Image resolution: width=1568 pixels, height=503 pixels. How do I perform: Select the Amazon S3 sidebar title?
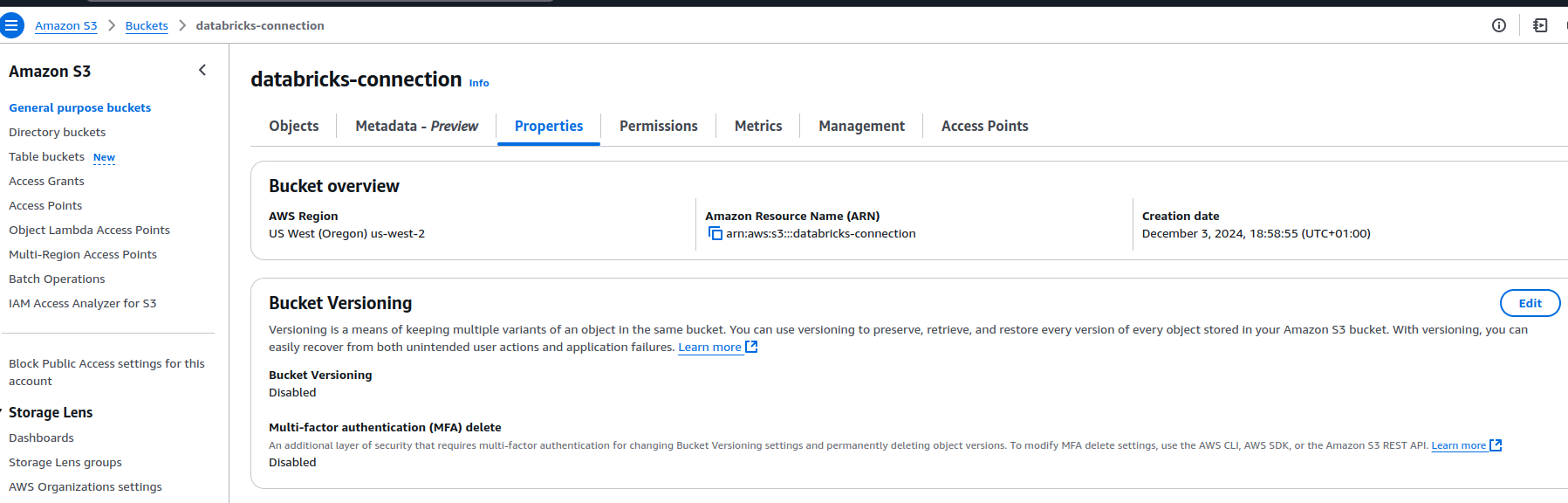click(x=50, y=71)
